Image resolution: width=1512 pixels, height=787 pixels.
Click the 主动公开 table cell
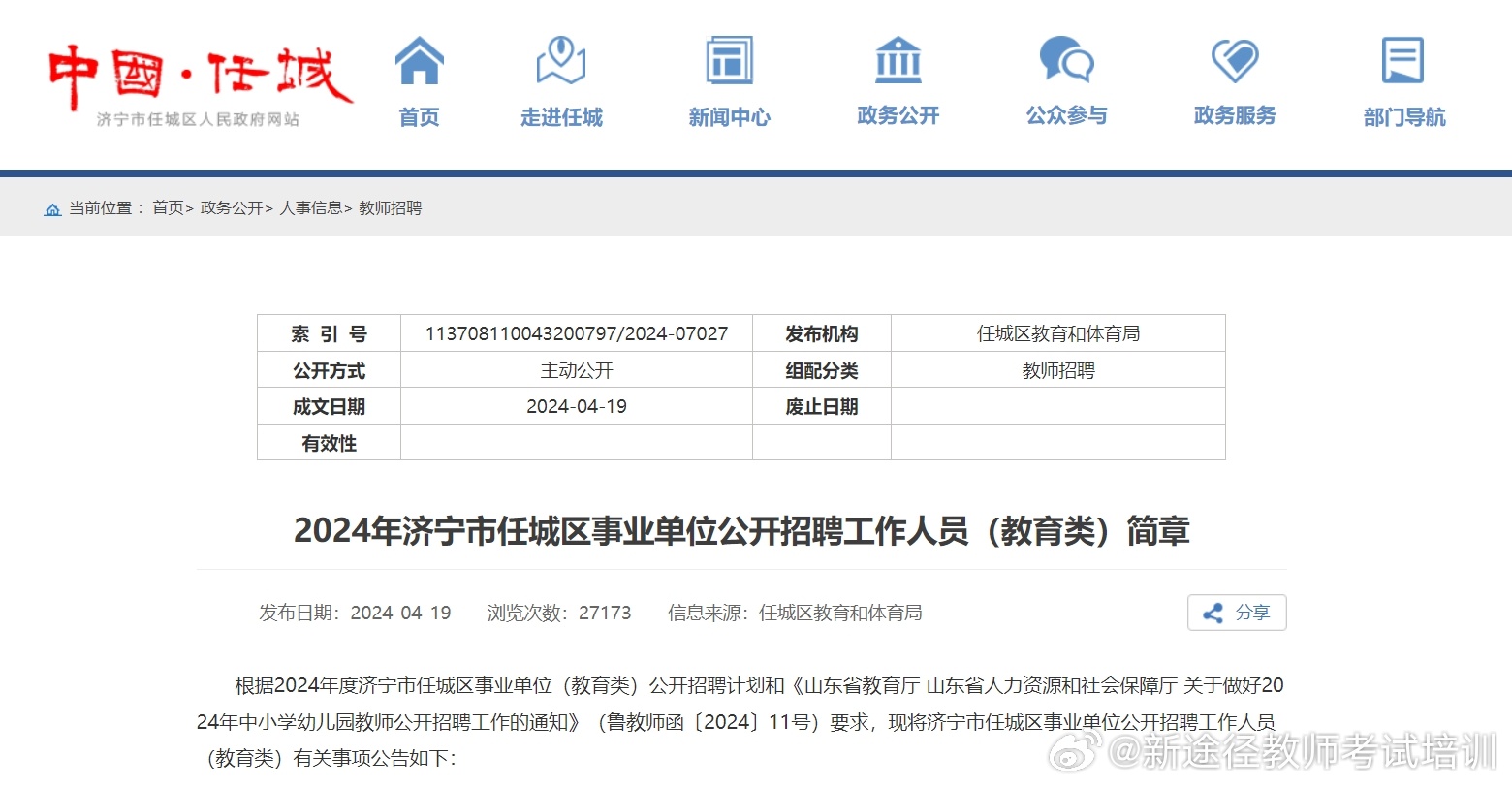point(577,370)
